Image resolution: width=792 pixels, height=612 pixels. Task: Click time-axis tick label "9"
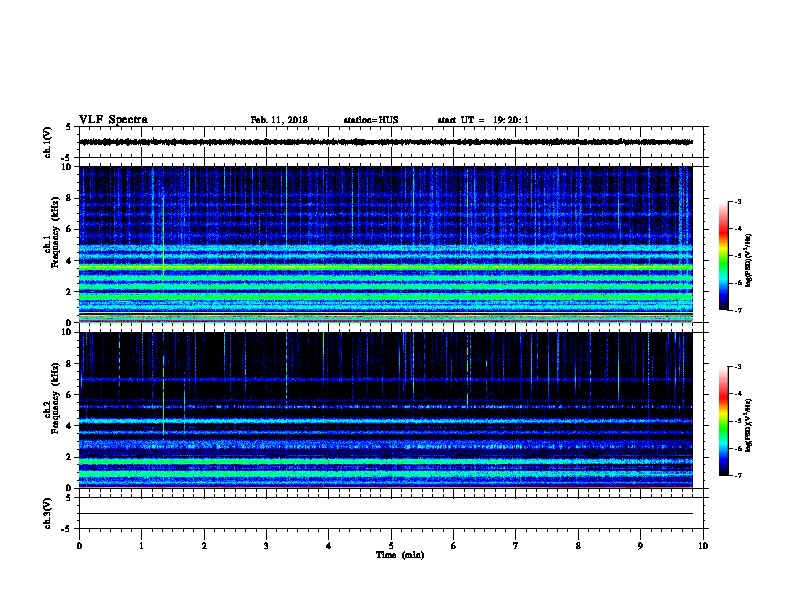coord(640,545)
